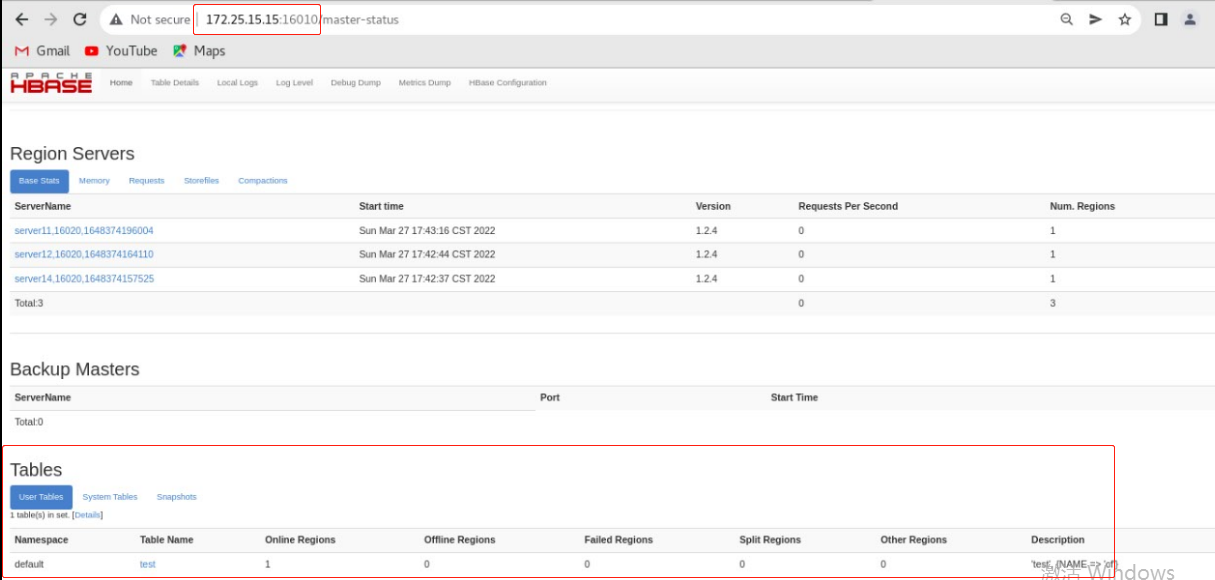Open Debug Dump in the nav bar
Image resolution: width=1215 pixels, height=580 pixels.
coord(356,83)
